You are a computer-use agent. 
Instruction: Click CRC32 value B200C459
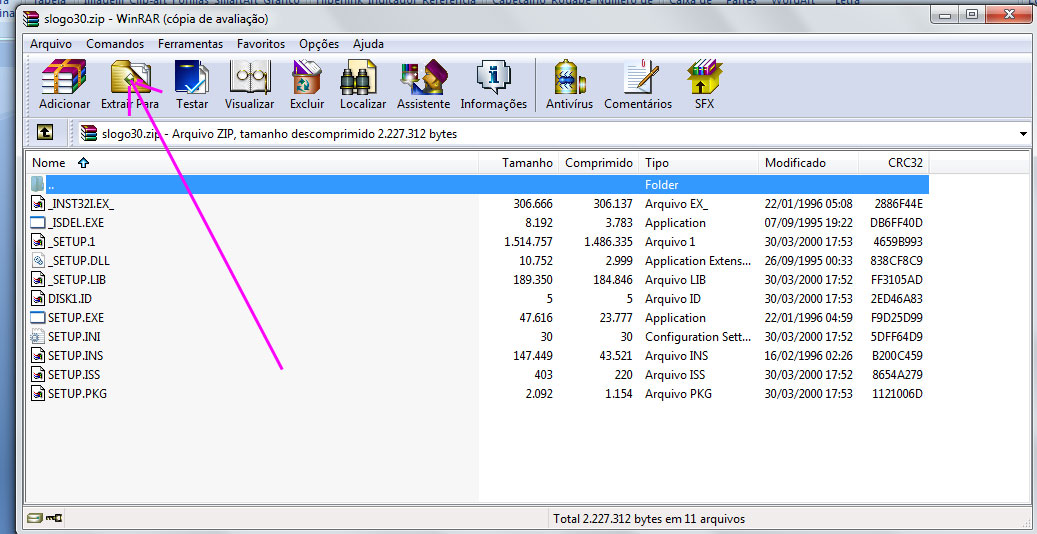coord(897,356)
